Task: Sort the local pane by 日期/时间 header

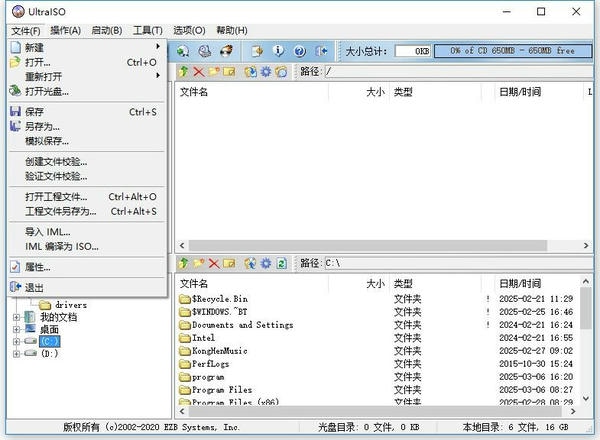Action: tap(536, 284)
